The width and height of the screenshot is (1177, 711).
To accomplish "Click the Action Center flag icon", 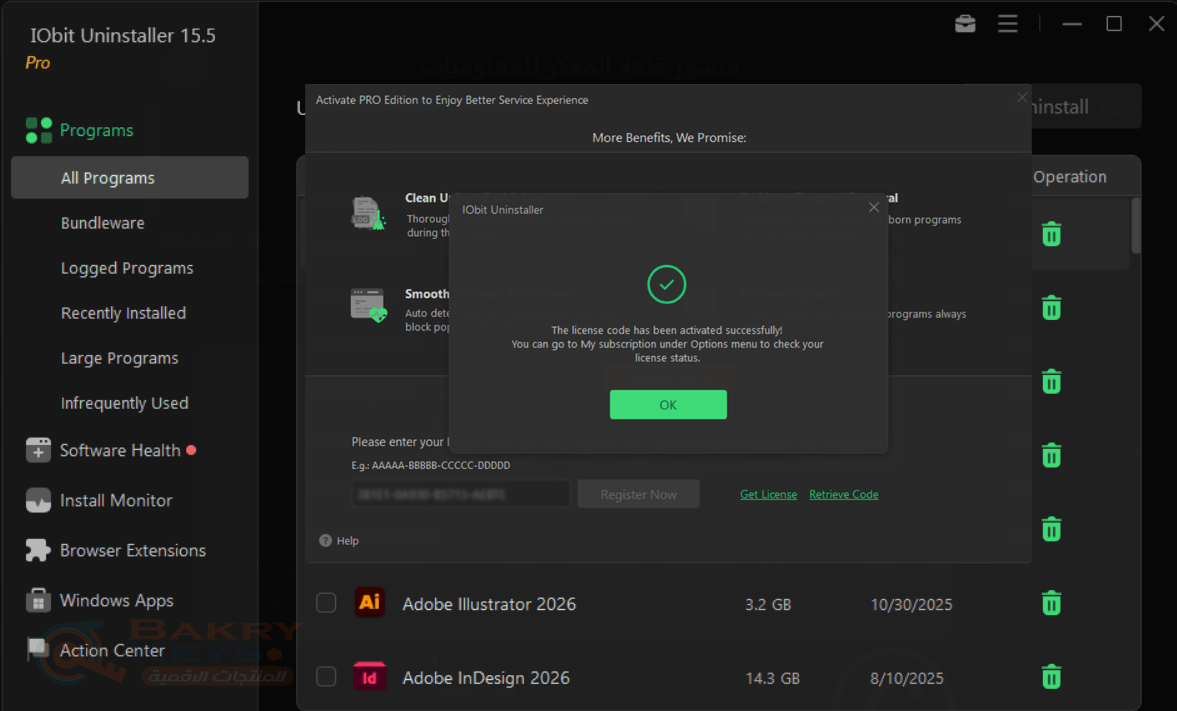I will click(x=38, y=649).
